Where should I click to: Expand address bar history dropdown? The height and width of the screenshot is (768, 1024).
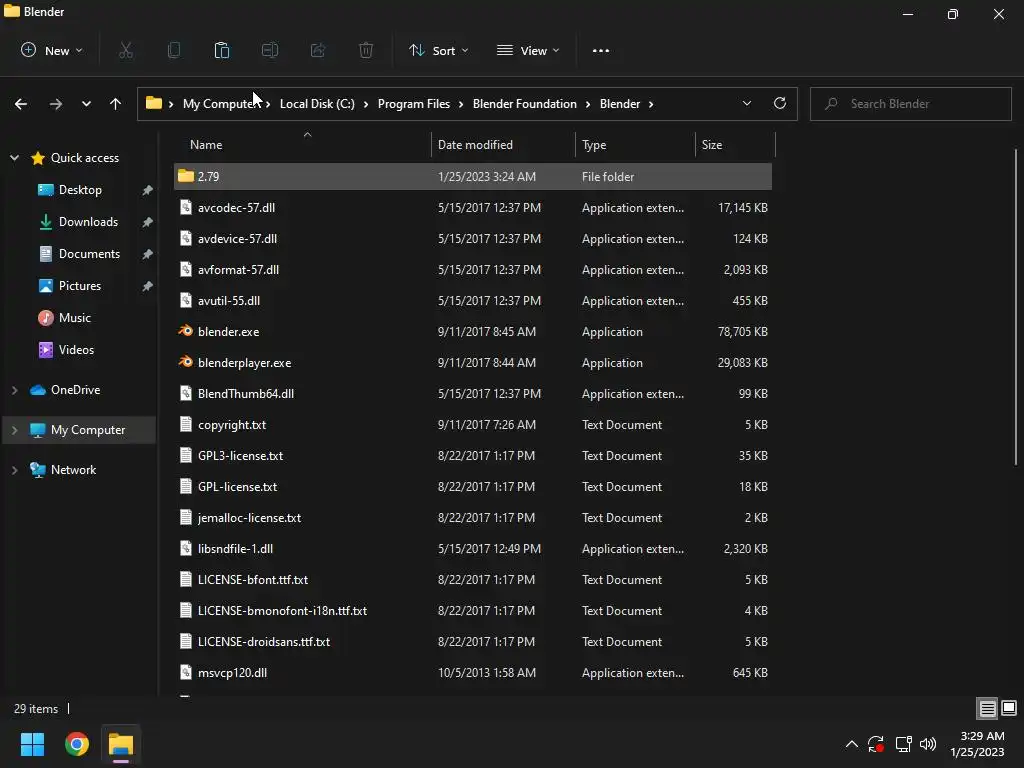(x=746, y=103)
